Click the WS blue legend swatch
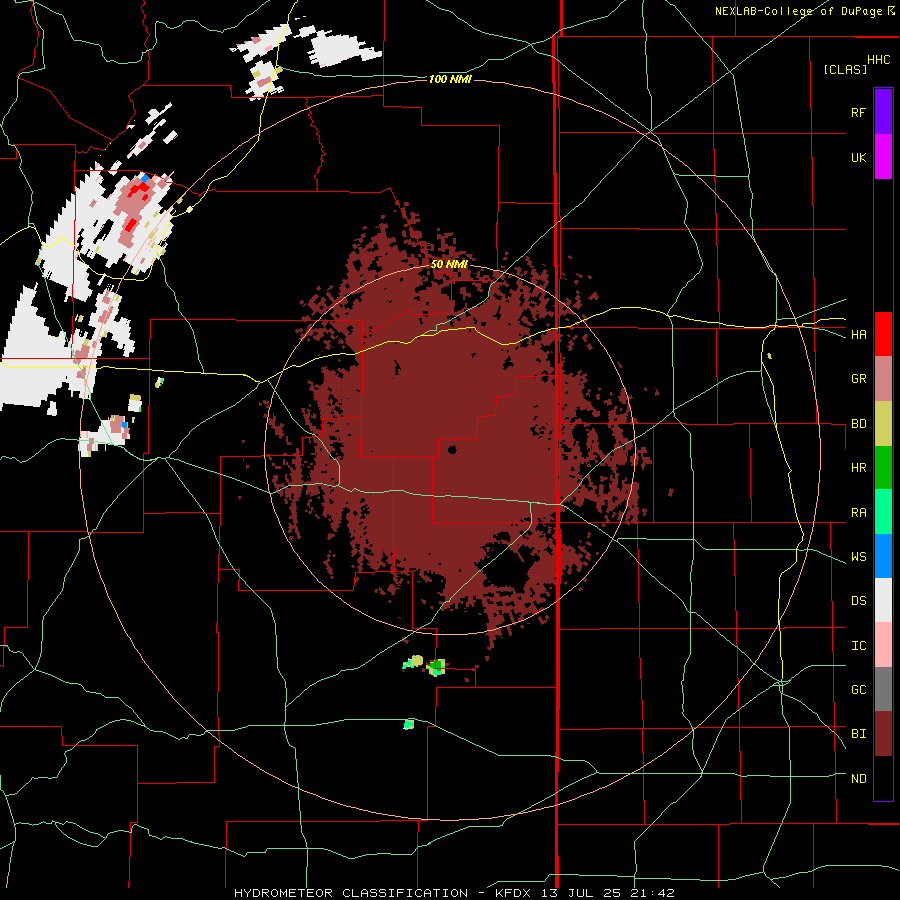 pos(883,556)
